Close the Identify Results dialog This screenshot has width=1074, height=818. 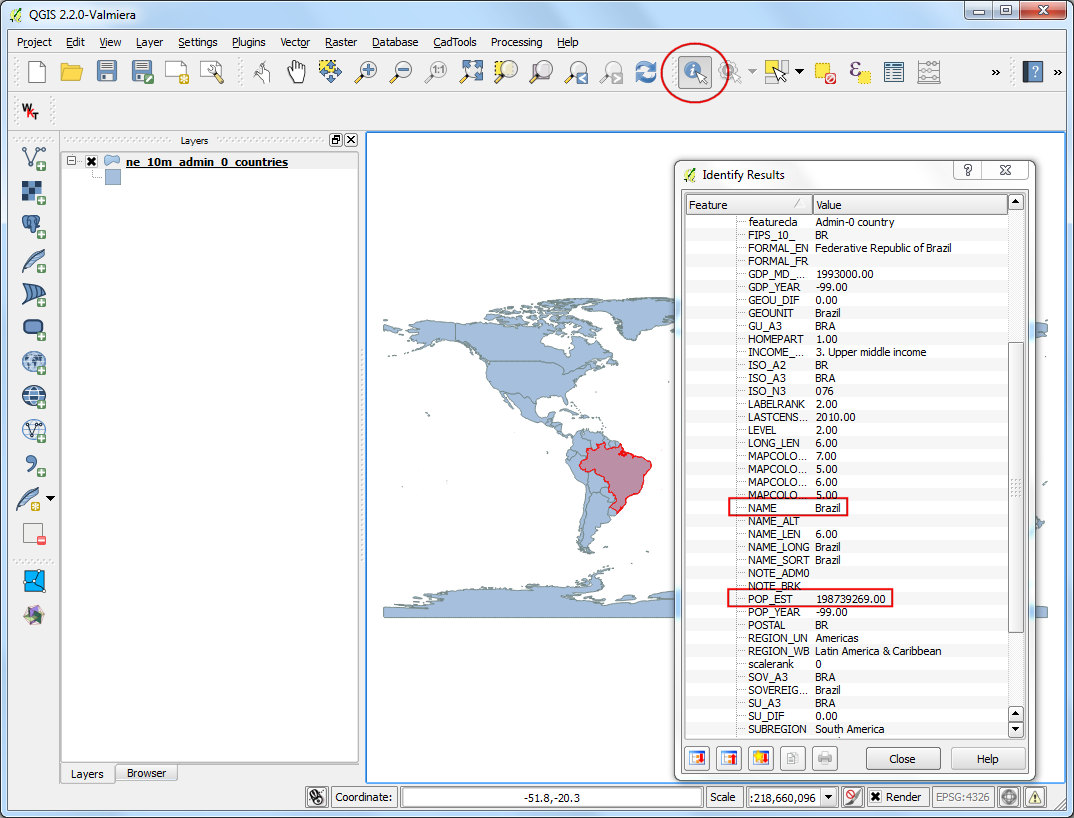pyautogui.click(x=902, y=759)
